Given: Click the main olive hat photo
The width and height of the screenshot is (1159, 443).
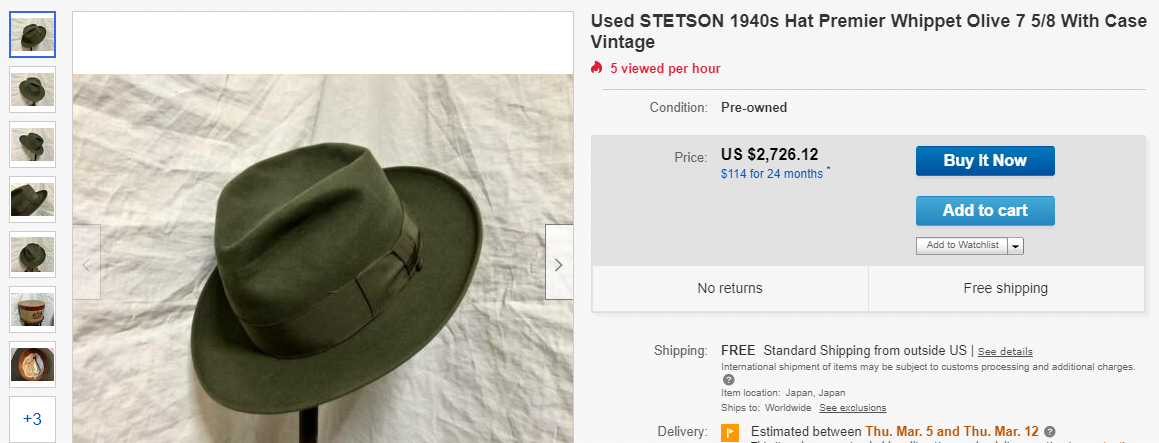Looking at the screenshot, I should [x=323, y=259].
